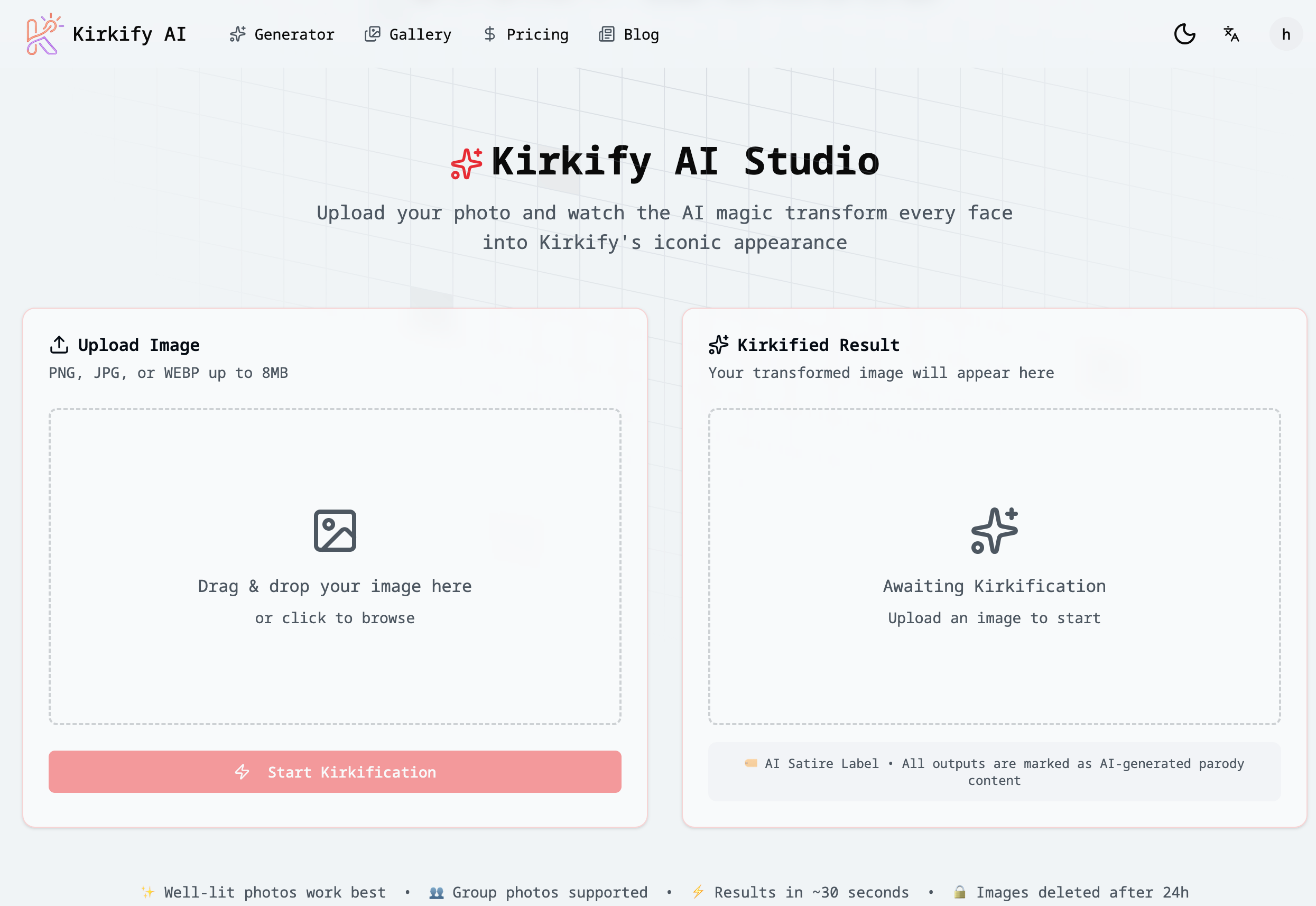Navigate to the Blog section
The height and width of the screenshot is (906, 1316).
[629, 34]
